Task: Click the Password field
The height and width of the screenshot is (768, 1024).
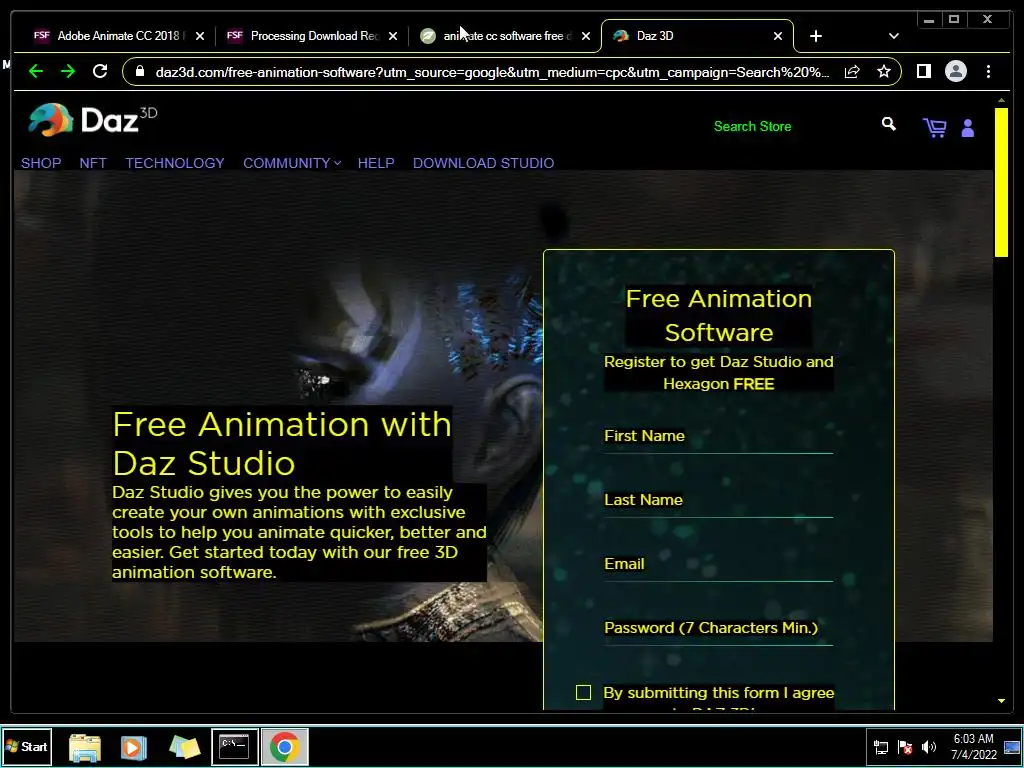Action: point(718,628)
